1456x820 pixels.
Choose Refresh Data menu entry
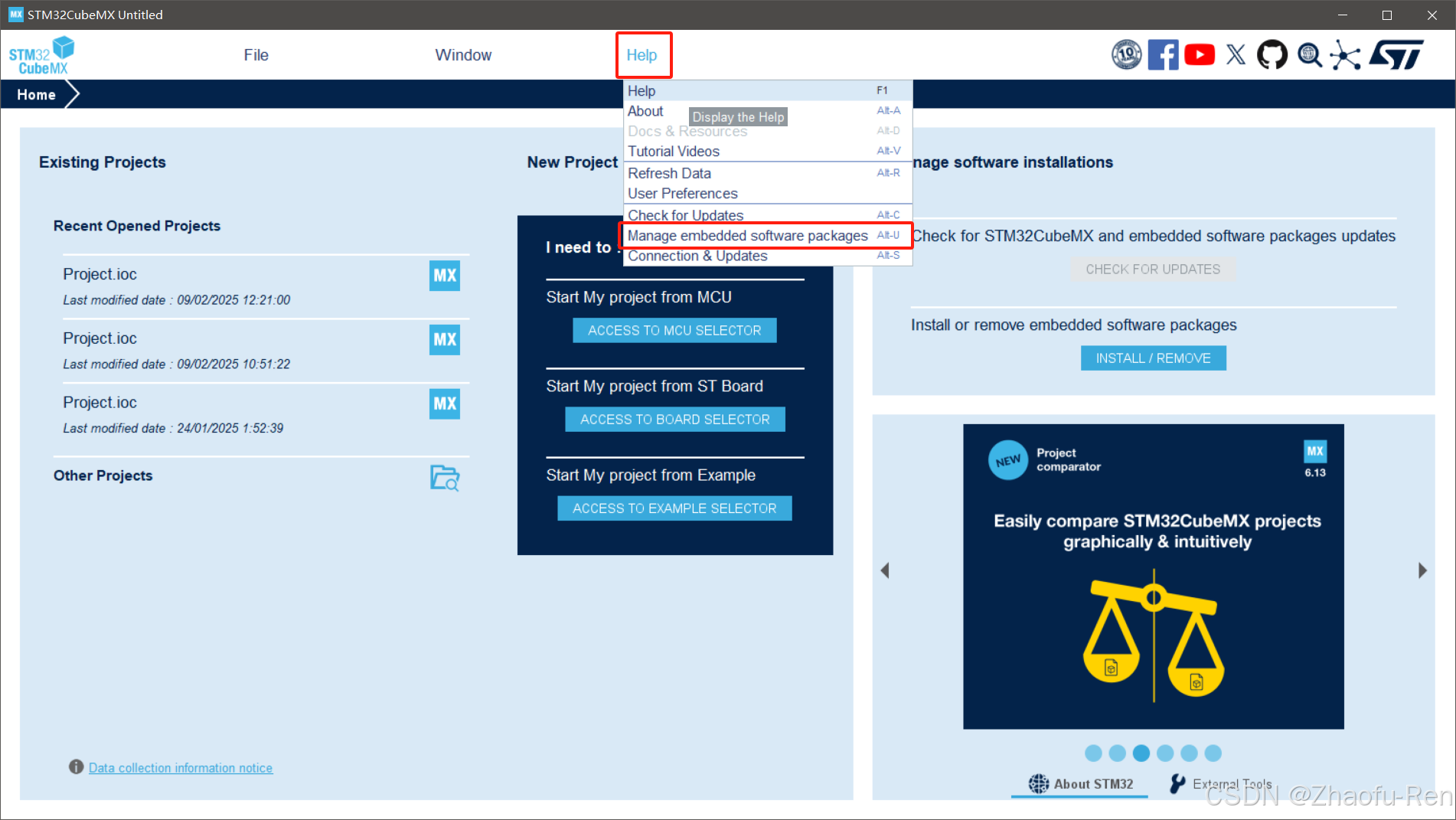click(768, 173)
